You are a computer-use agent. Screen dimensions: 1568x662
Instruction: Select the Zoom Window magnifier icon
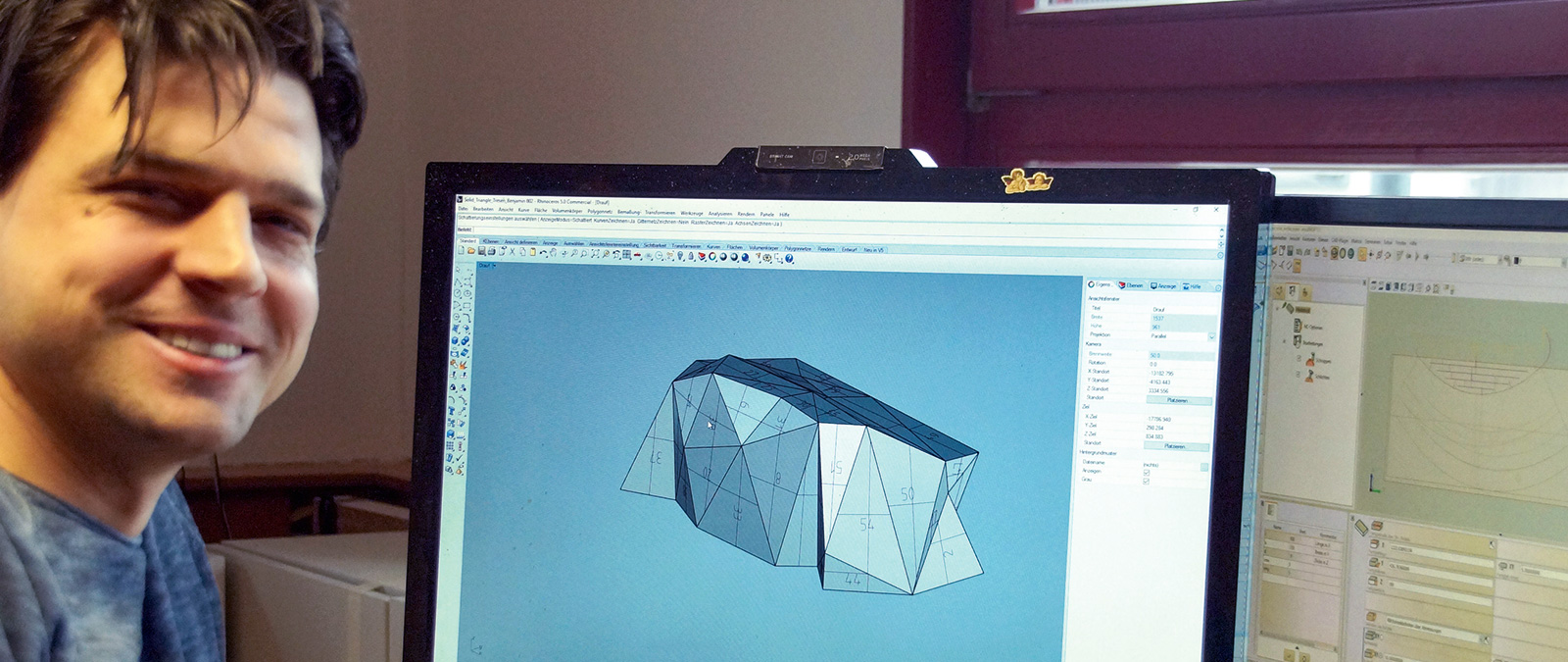pos(584,254)
